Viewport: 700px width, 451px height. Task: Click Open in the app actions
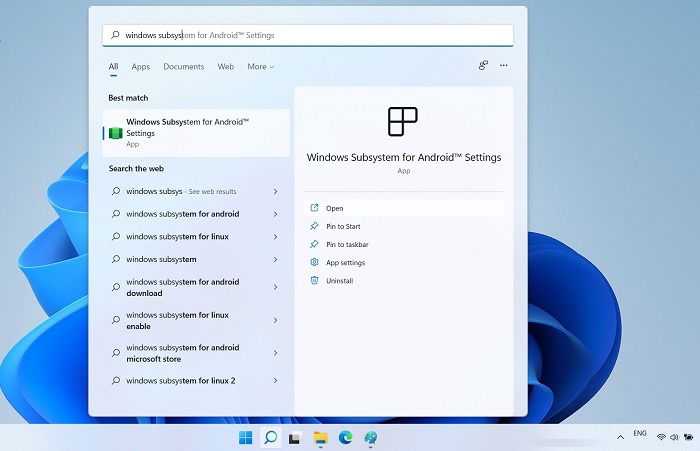tap(404, 208)
